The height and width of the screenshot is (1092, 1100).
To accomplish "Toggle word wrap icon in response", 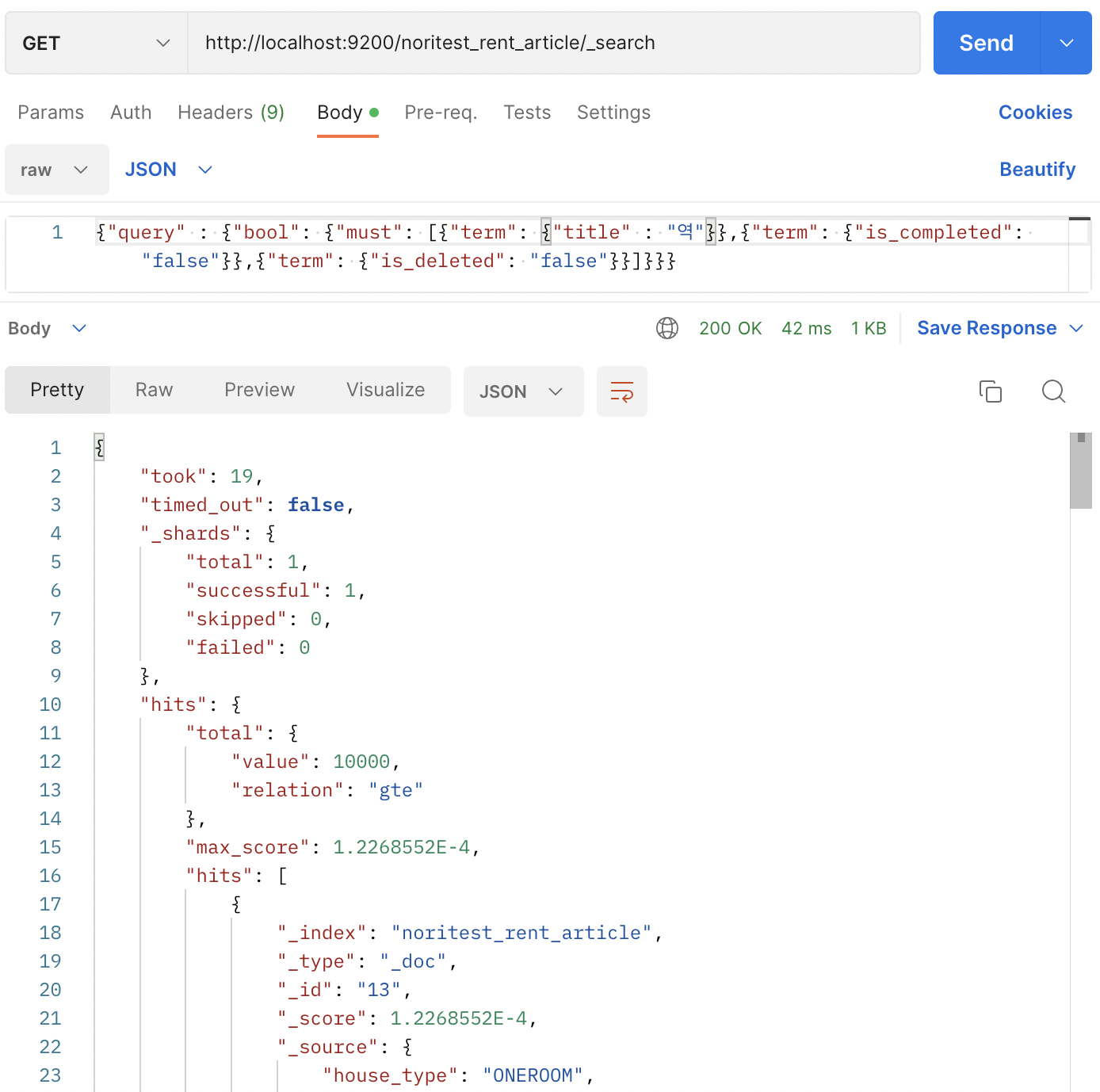I will (622, 391).
